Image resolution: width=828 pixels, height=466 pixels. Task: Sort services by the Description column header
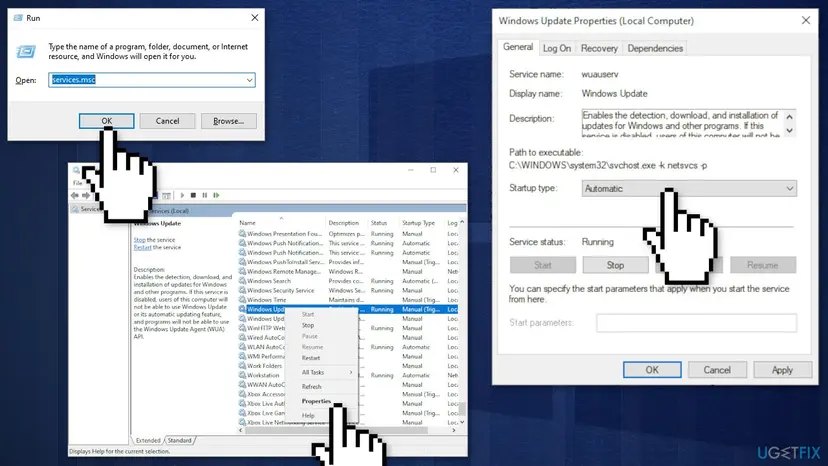346,223
